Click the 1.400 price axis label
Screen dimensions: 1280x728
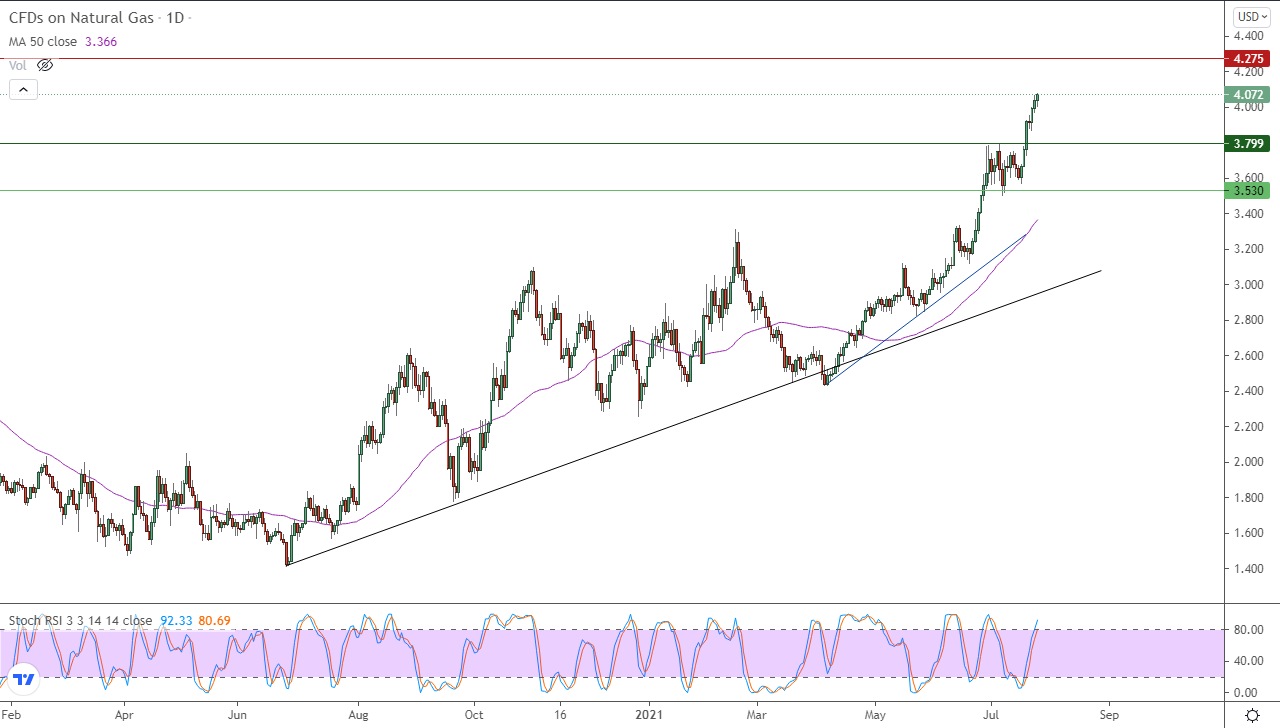(1247, 569)
